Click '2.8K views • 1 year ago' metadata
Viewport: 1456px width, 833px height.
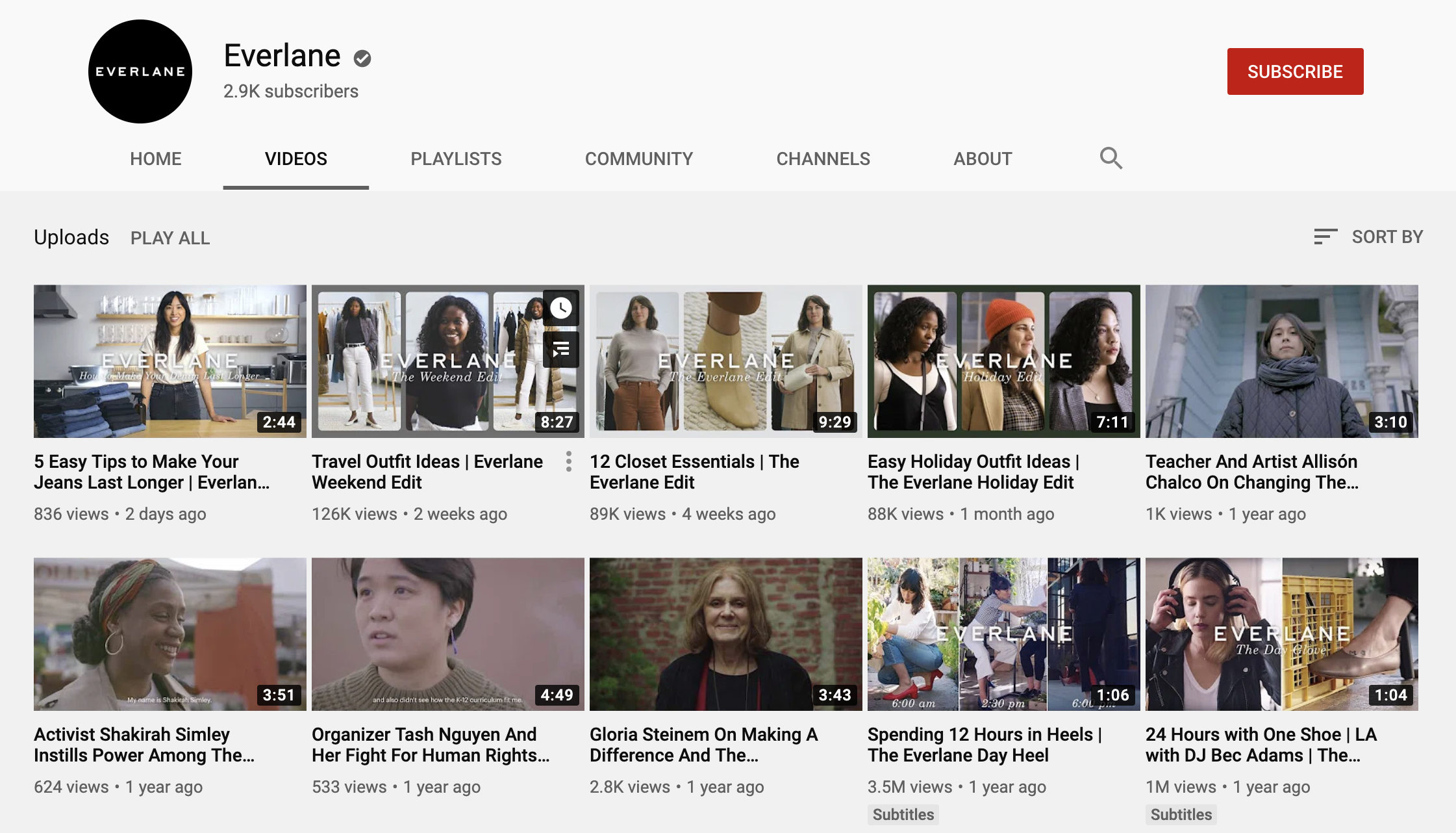(677, 787)
